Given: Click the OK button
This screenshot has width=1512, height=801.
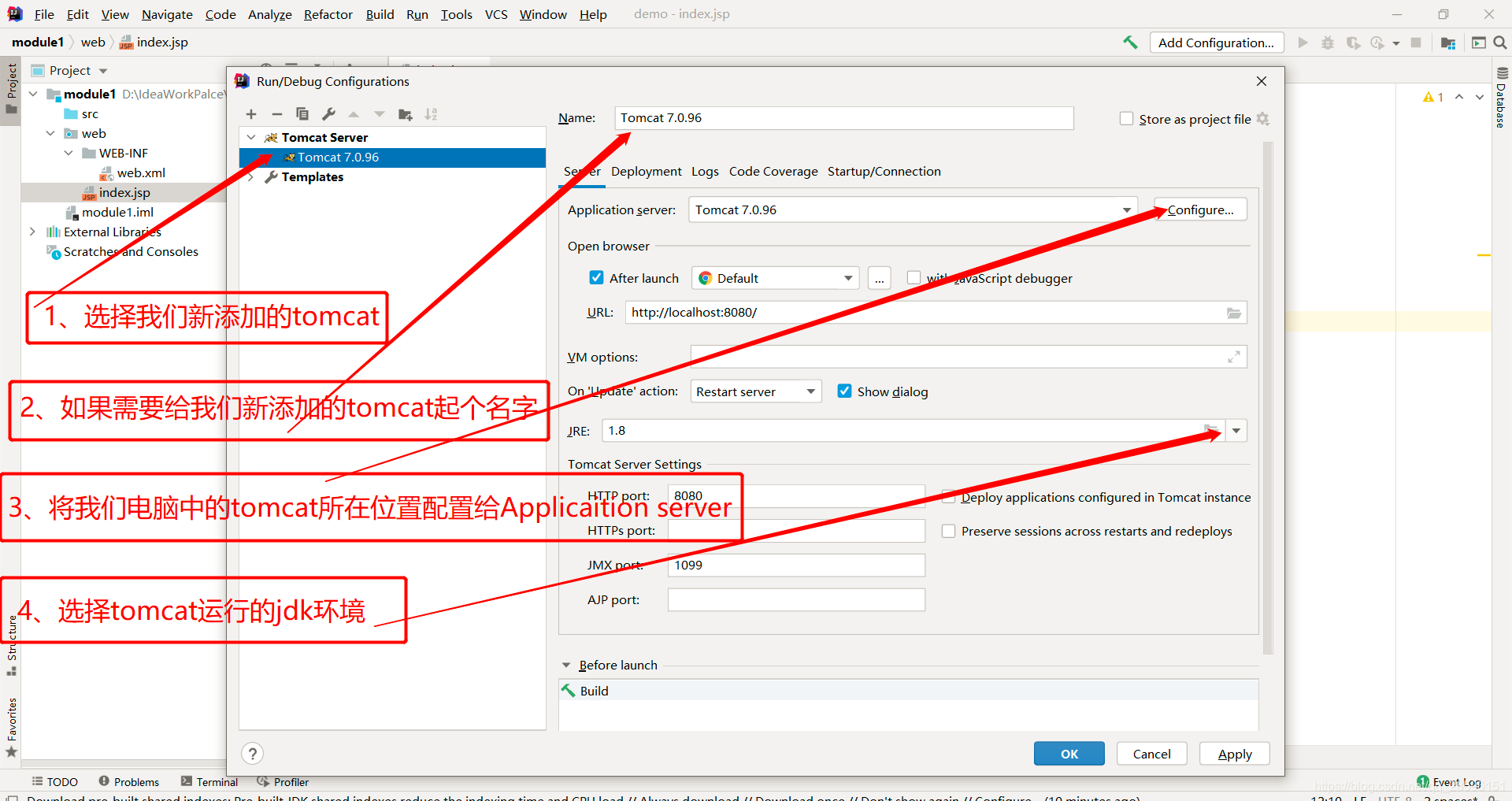Looking at the screenshot, I should pyautogui.click(x=1069, y=754).
